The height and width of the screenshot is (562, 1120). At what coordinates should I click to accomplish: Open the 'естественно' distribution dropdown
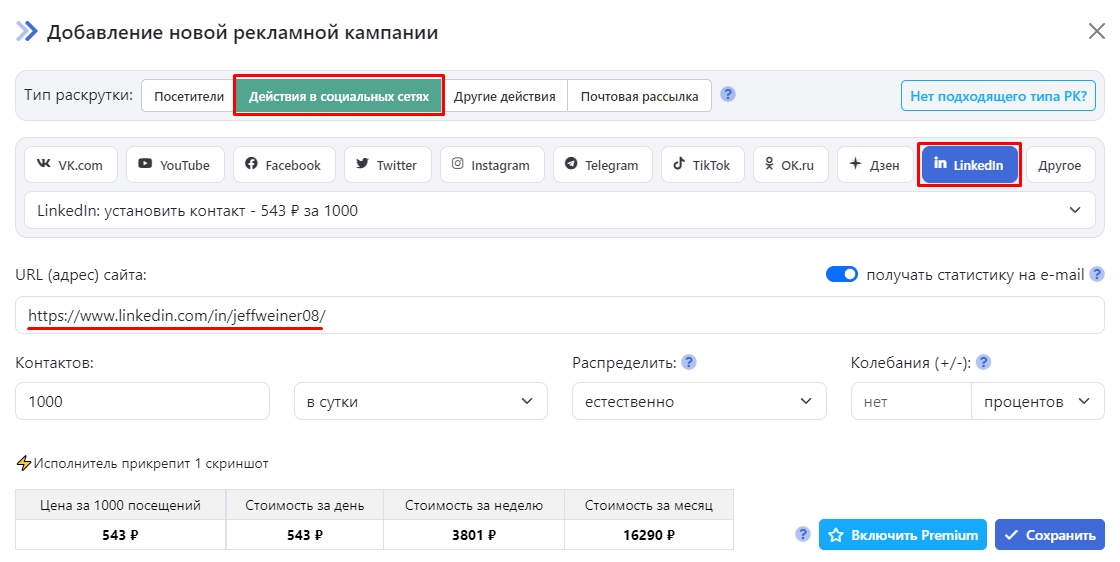click(699, 401)
